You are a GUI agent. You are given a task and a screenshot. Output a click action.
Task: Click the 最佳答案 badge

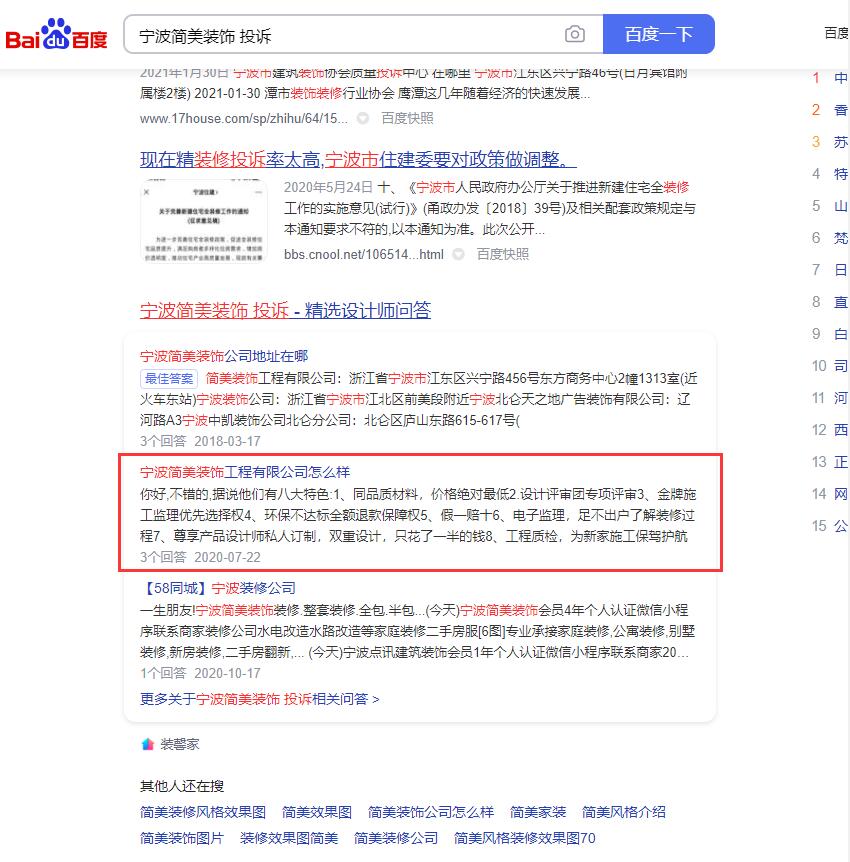click(x=169, y=379)
